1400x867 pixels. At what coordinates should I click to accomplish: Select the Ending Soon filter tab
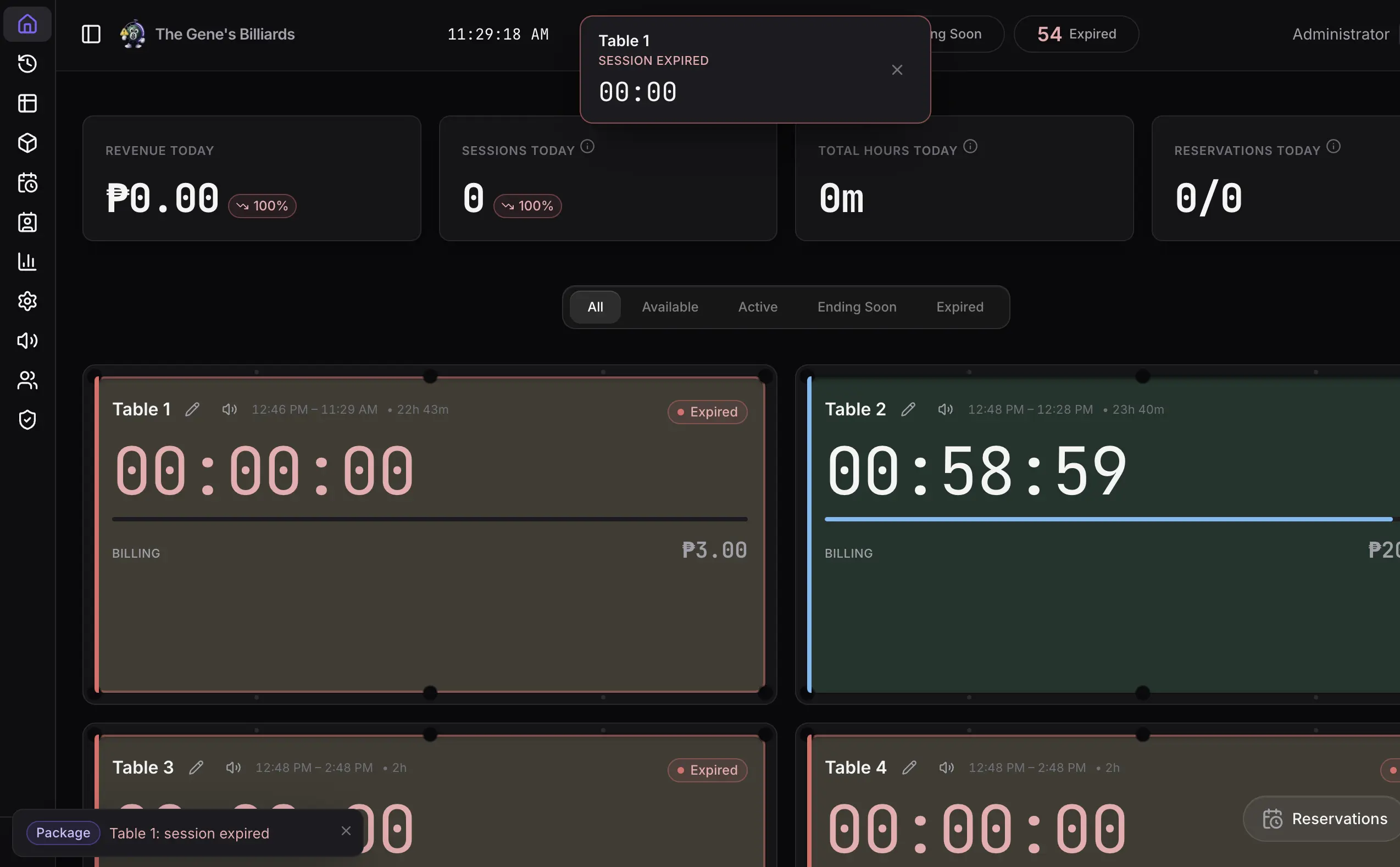click(857, 307)
